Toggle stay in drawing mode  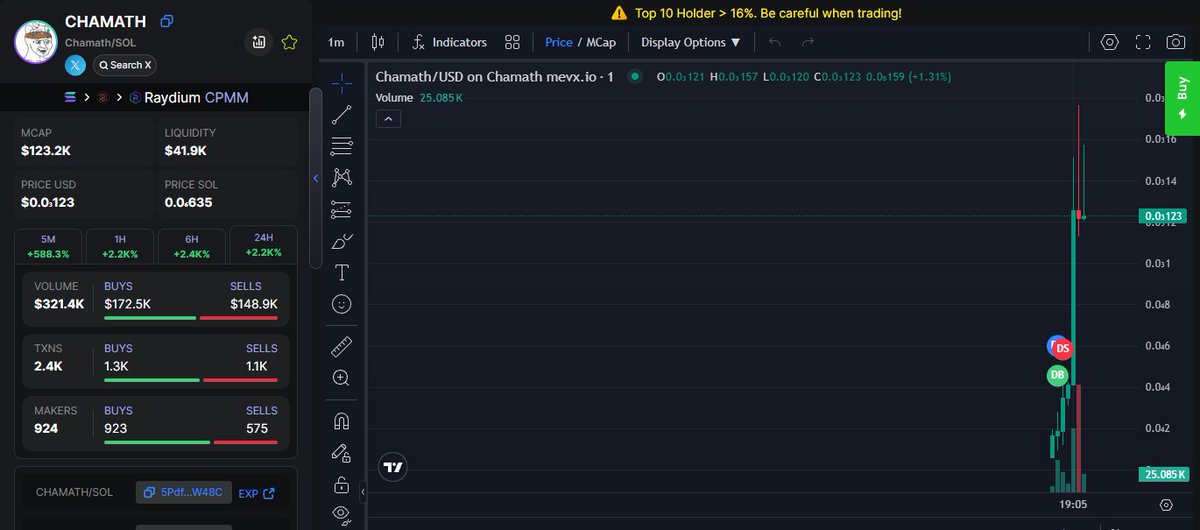click(341, 453)
